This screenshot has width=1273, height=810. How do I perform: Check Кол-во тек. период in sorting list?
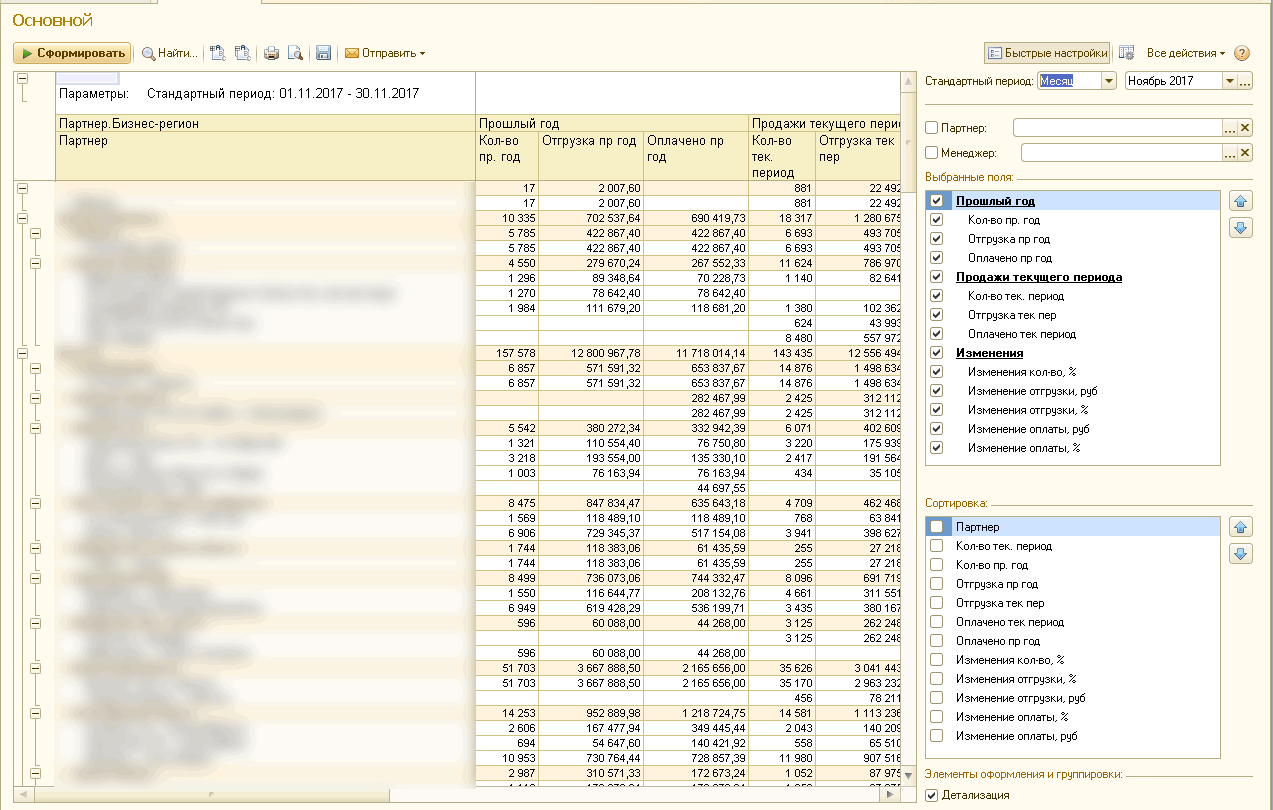(937, 546)
